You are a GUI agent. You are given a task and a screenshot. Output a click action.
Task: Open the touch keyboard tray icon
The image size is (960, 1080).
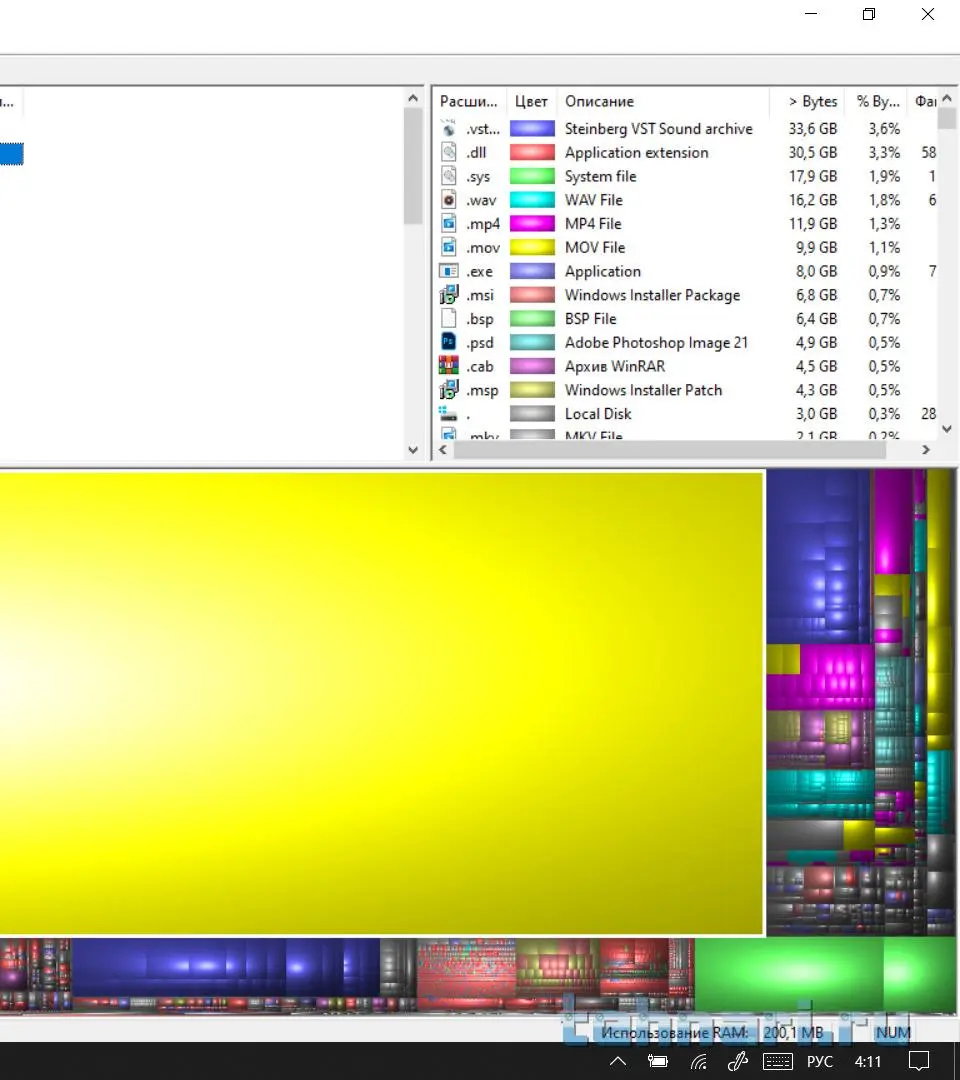click(778, 1061)
